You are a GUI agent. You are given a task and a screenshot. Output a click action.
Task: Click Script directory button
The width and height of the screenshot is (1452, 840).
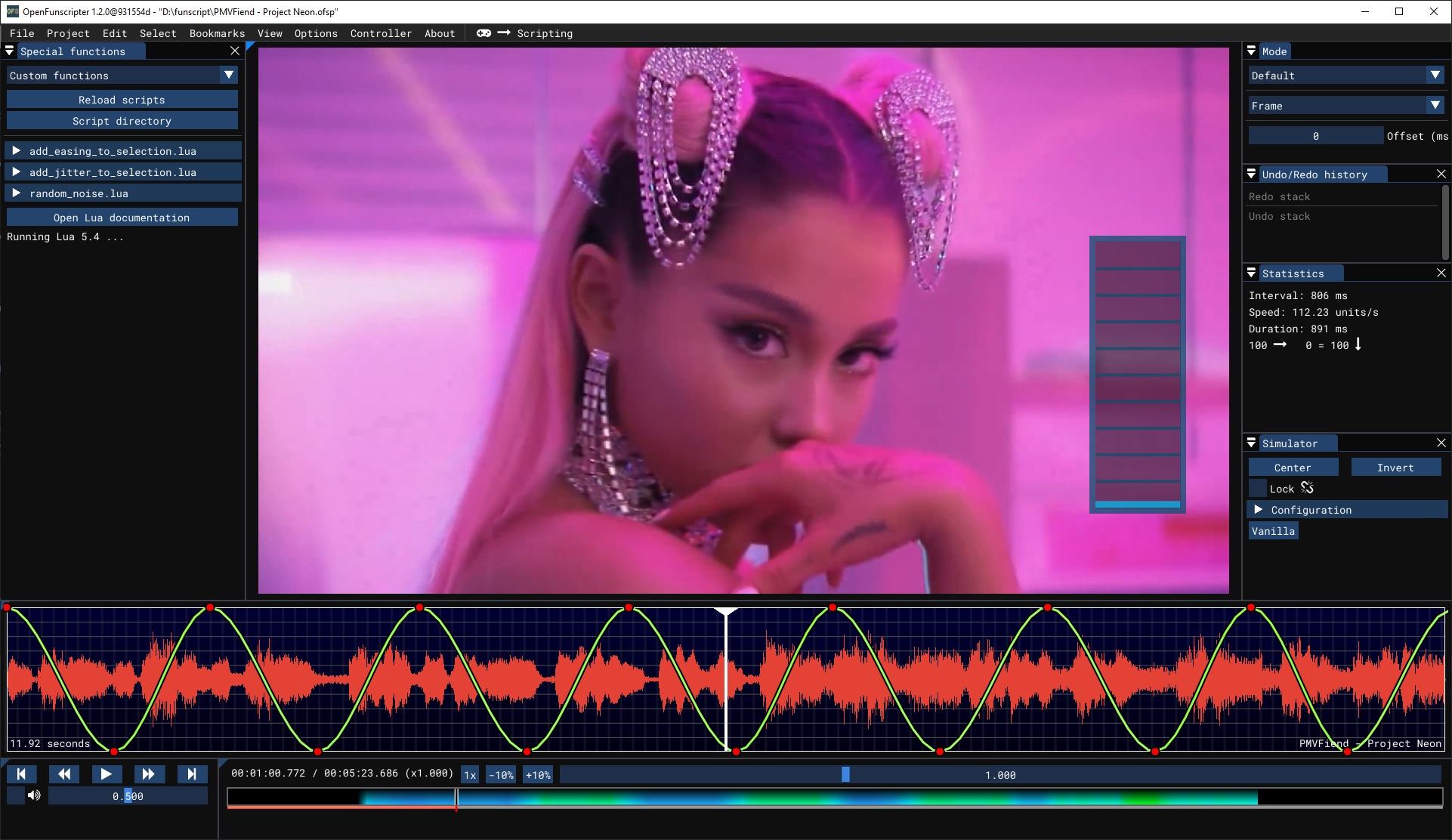[x=122, y=121]
